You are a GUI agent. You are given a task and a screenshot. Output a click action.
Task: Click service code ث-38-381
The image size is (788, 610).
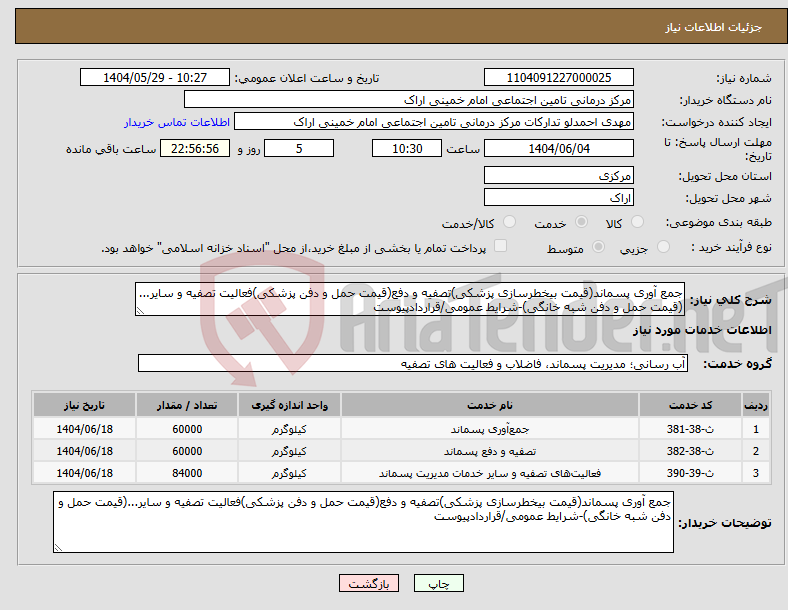click(690, 429)
